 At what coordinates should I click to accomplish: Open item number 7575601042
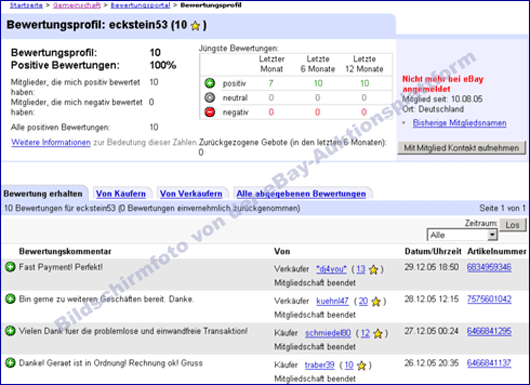489,299
